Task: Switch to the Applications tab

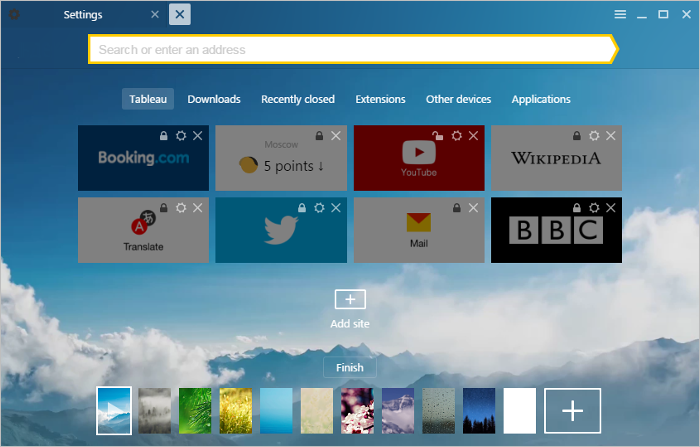Action: point(541,99)
